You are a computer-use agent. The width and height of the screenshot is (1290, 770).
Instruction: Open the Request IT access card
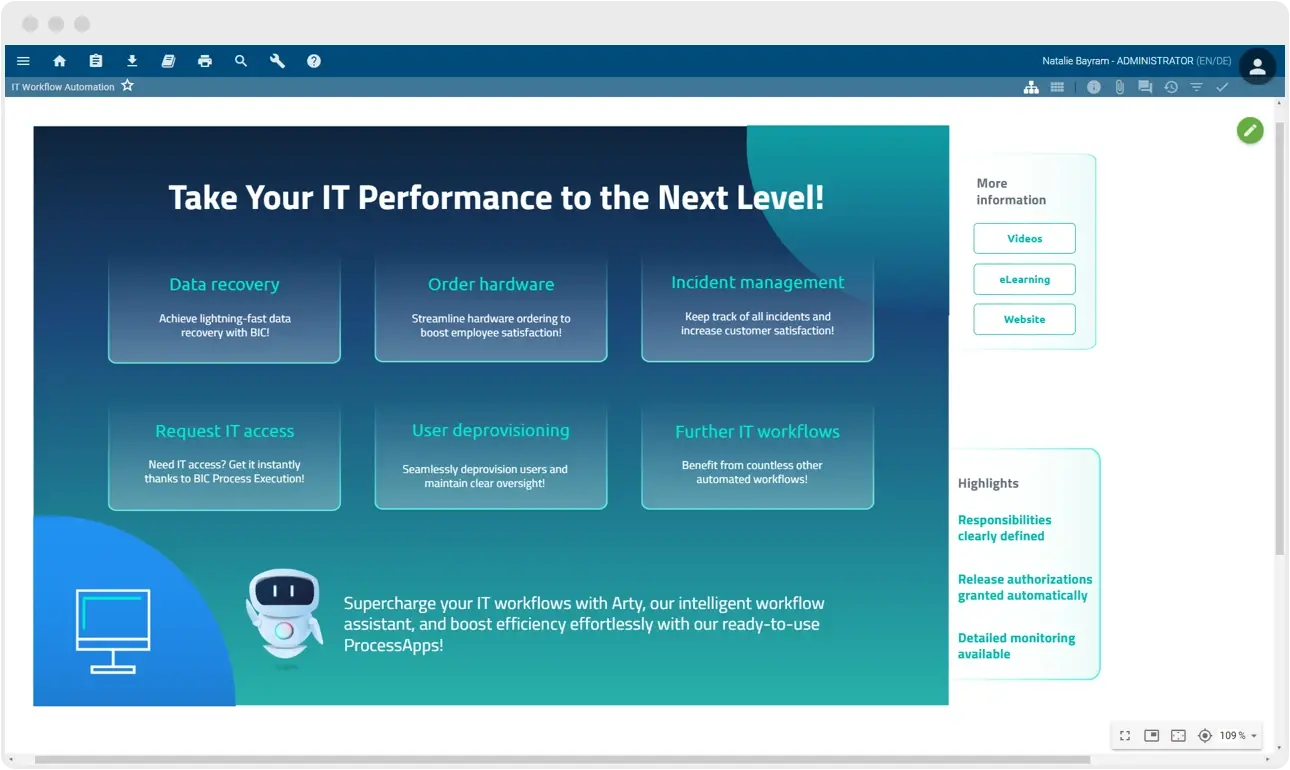pos(224,456)
